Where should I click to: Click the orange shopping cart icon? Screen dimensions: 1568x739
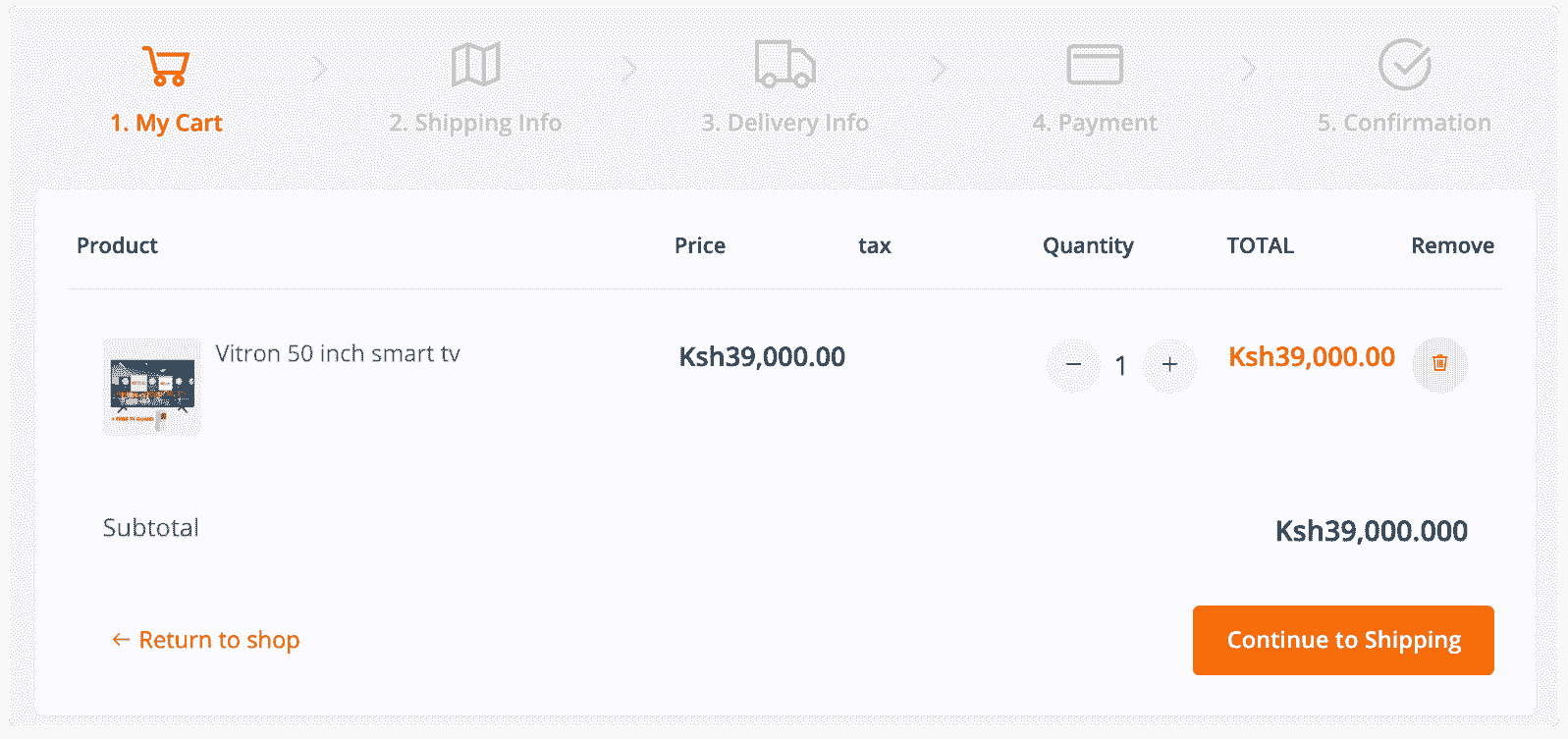tap(166, 66)
